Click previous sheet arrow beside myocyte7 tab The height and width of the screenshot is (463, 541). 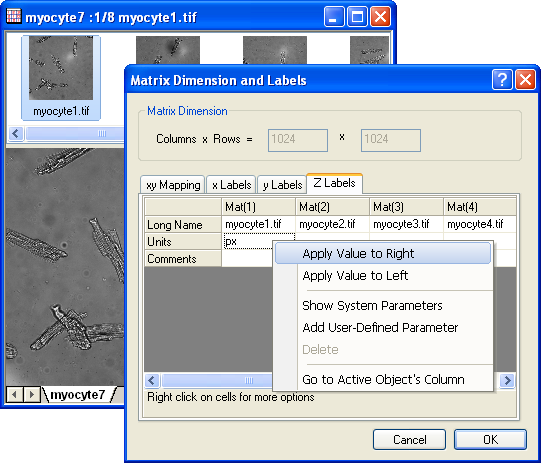tap(14, 394)
